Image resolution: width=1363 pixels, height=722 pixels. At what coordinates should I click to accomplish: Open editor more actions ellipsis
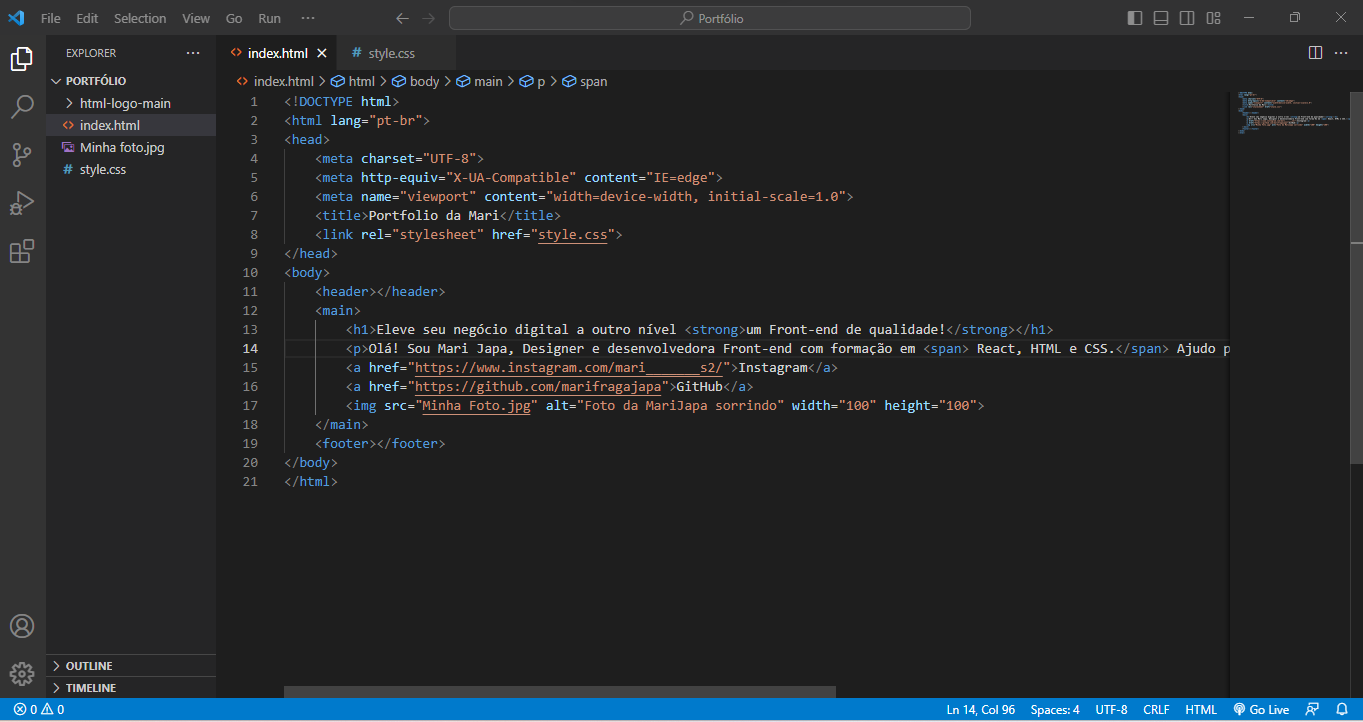coord(1343,52)
